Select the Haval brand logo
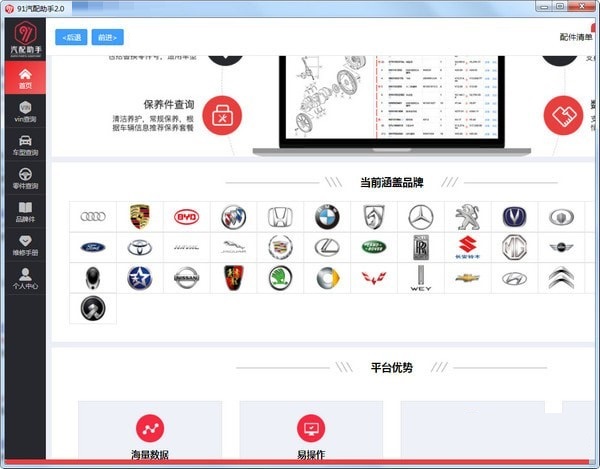This screenshot has width=600, height=469. pos(187,248)
